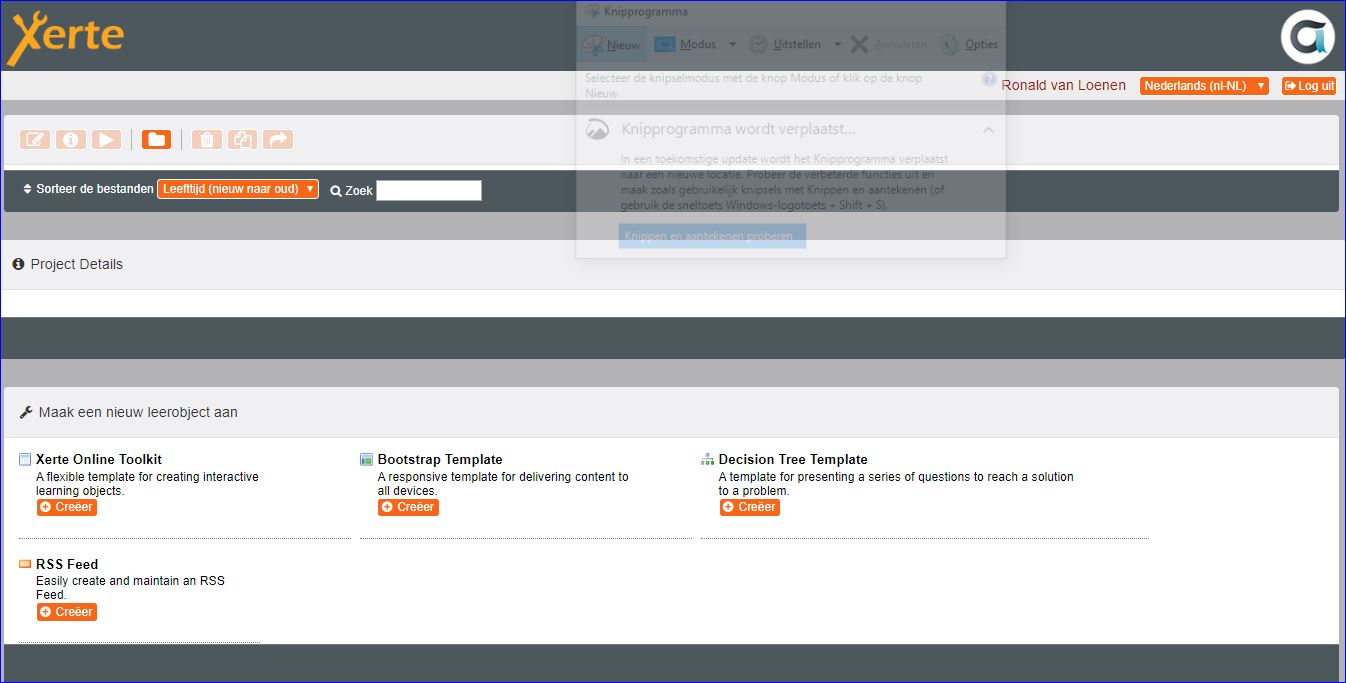Image resolution: width=1346 pixels, height=683 pixels.
Task: Click Annuleren in the Knipprogramma toolbar
Action: pos(889,44)
